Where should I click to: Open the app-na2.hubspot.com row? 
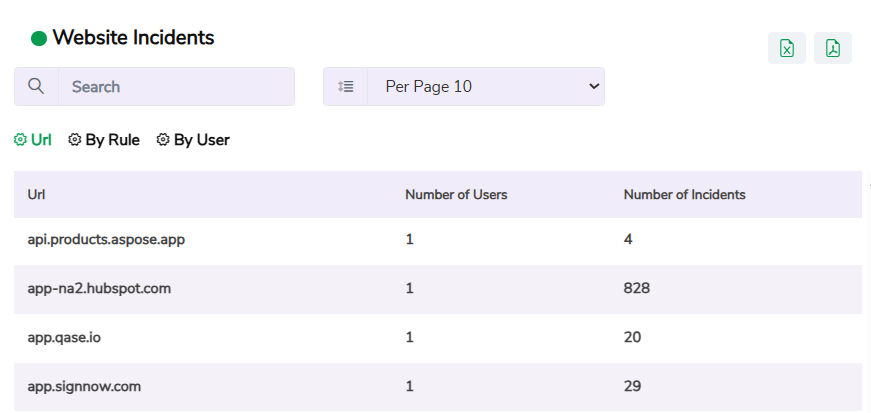coord(99,288)
